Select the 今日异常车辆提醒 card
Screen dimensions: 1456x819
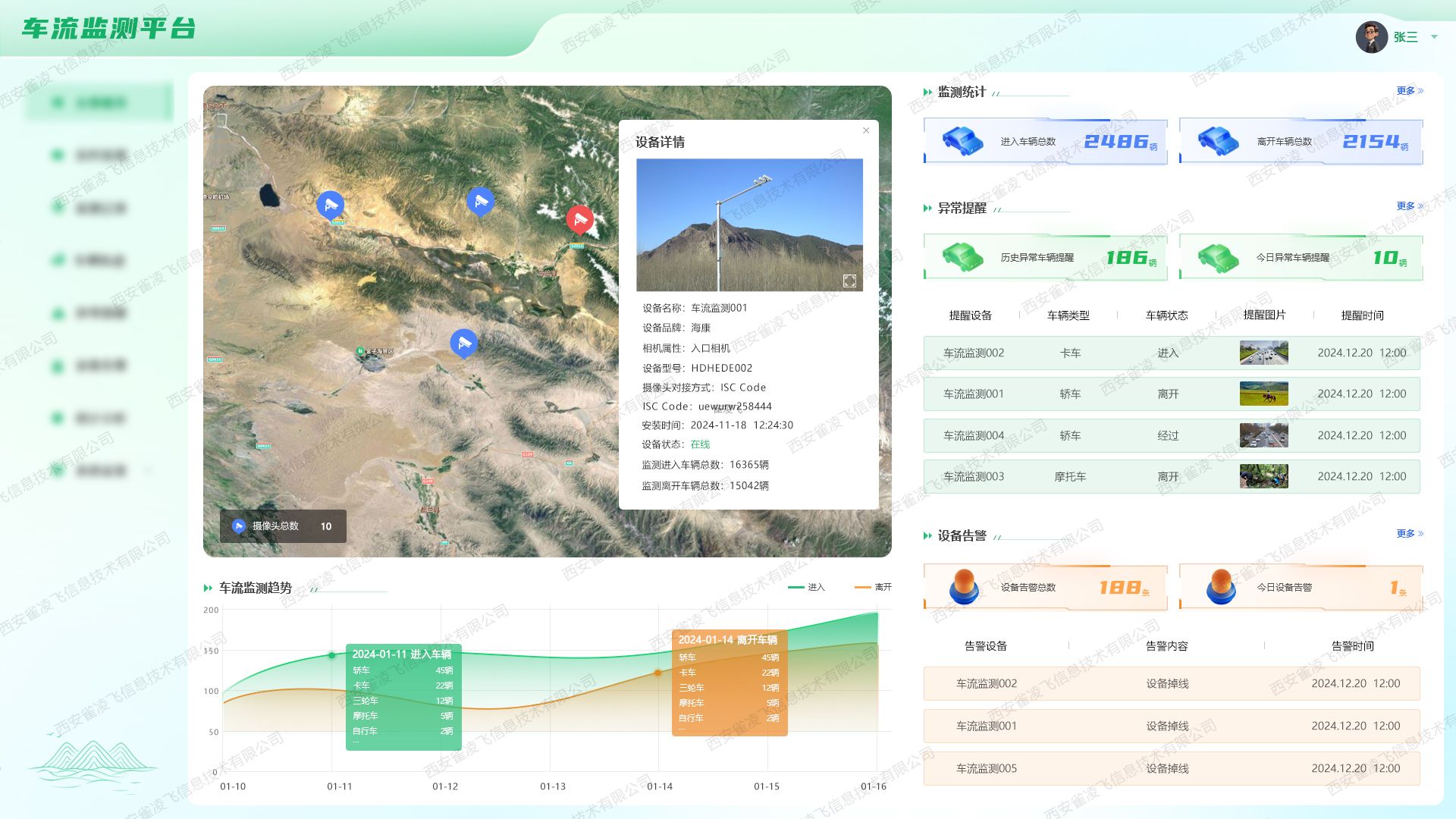(x=1301, y=258)
